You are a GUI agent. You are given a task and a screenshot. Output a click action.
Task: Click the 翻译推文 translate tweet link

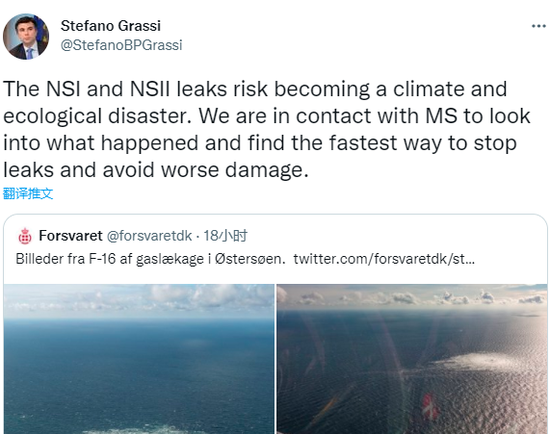(x=28, y=193)
